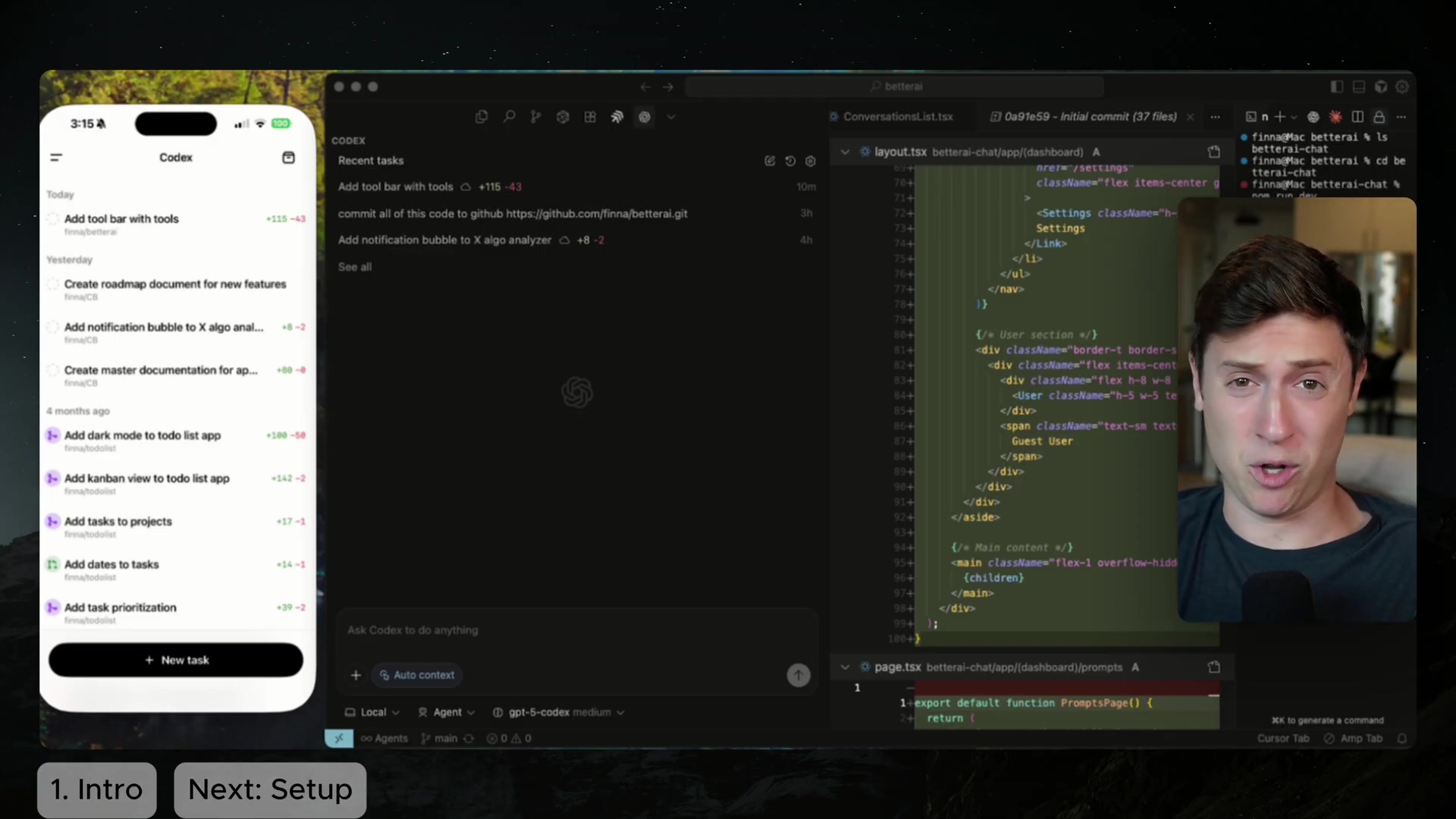Open editor tab more actions ellipsis
The height and width of the screenshot is (819, 1456).
click(x=1216, y=117)
